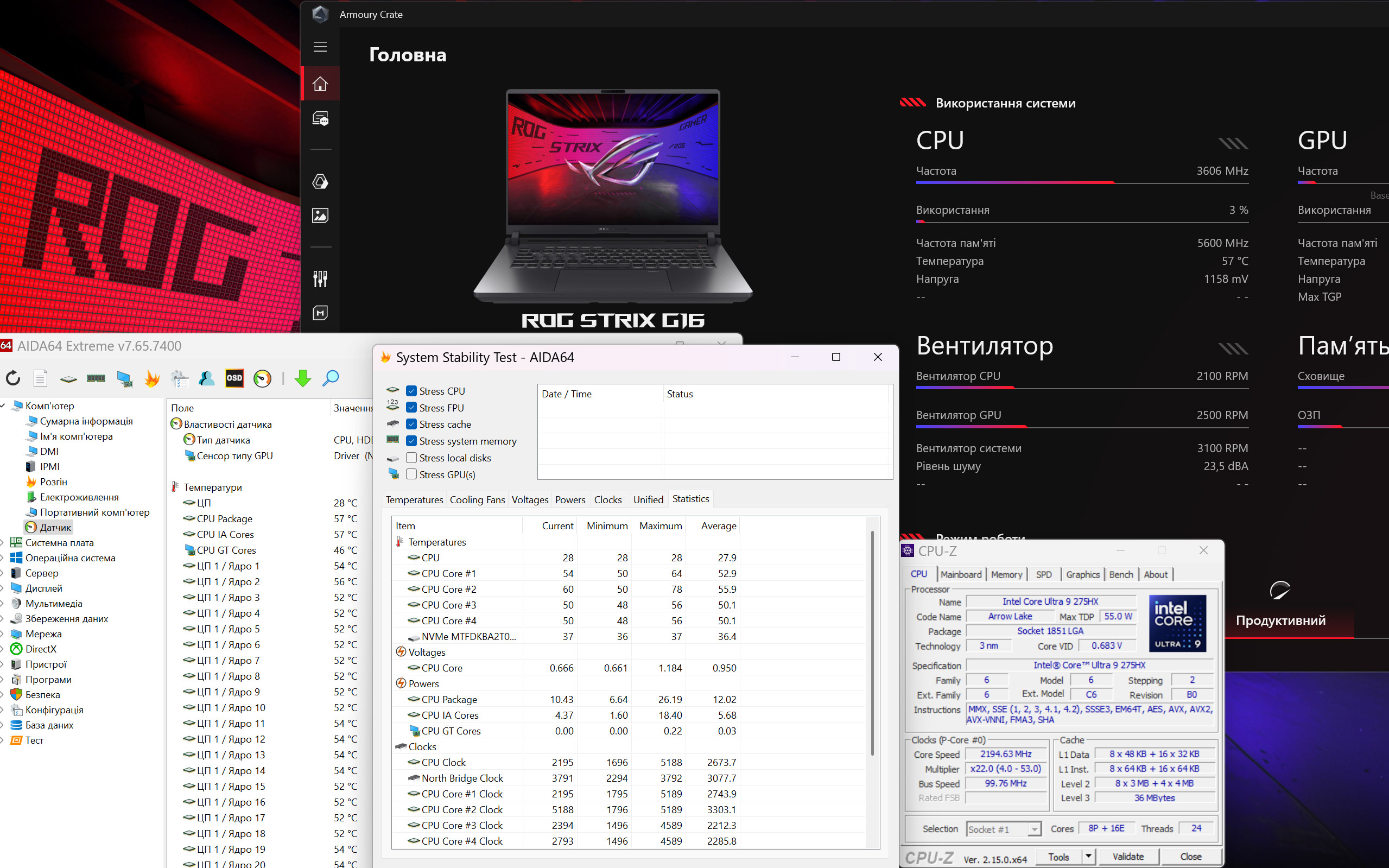1389x868 pixels.
Task: Open the Memory tab in CPU-Z
Action: pos(1006,574)
